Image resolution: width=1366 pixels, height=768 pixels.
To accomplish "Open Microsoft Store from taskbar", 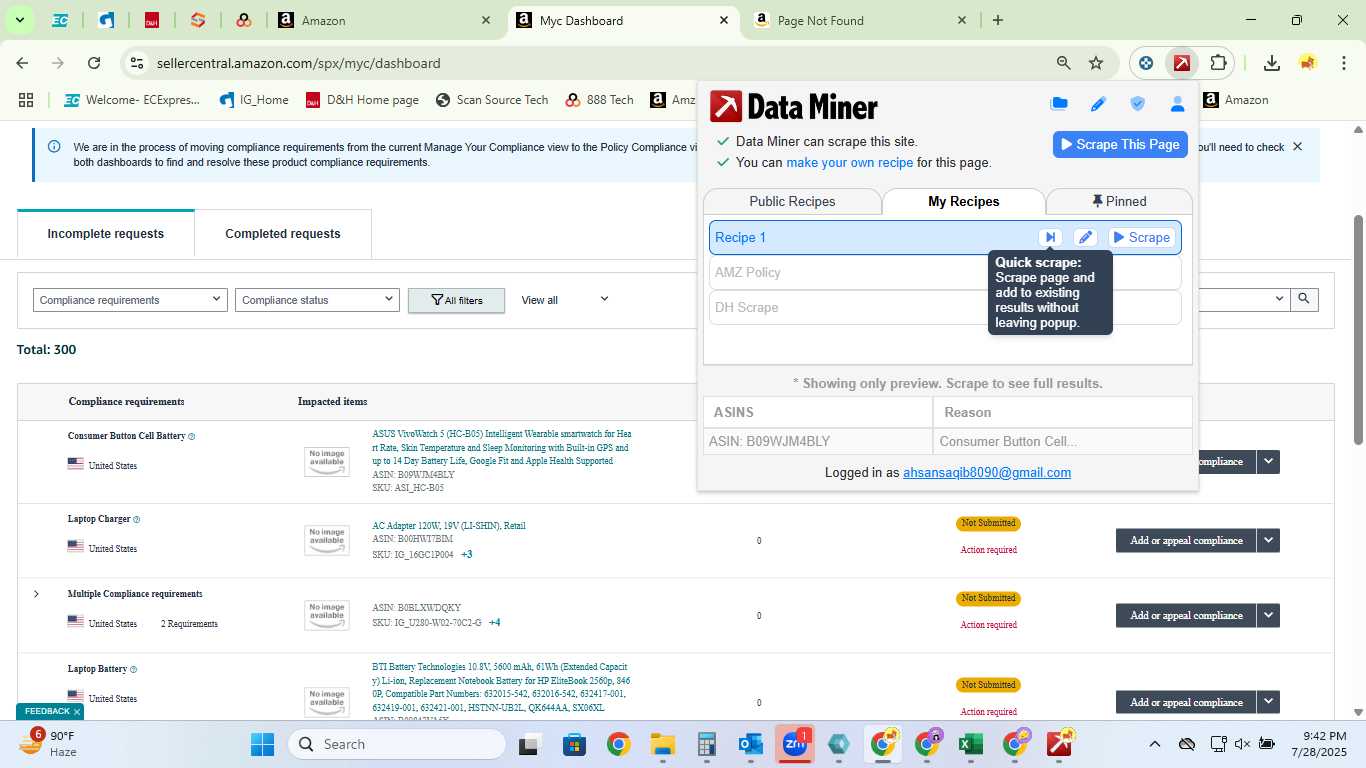I will coord(574,744).
